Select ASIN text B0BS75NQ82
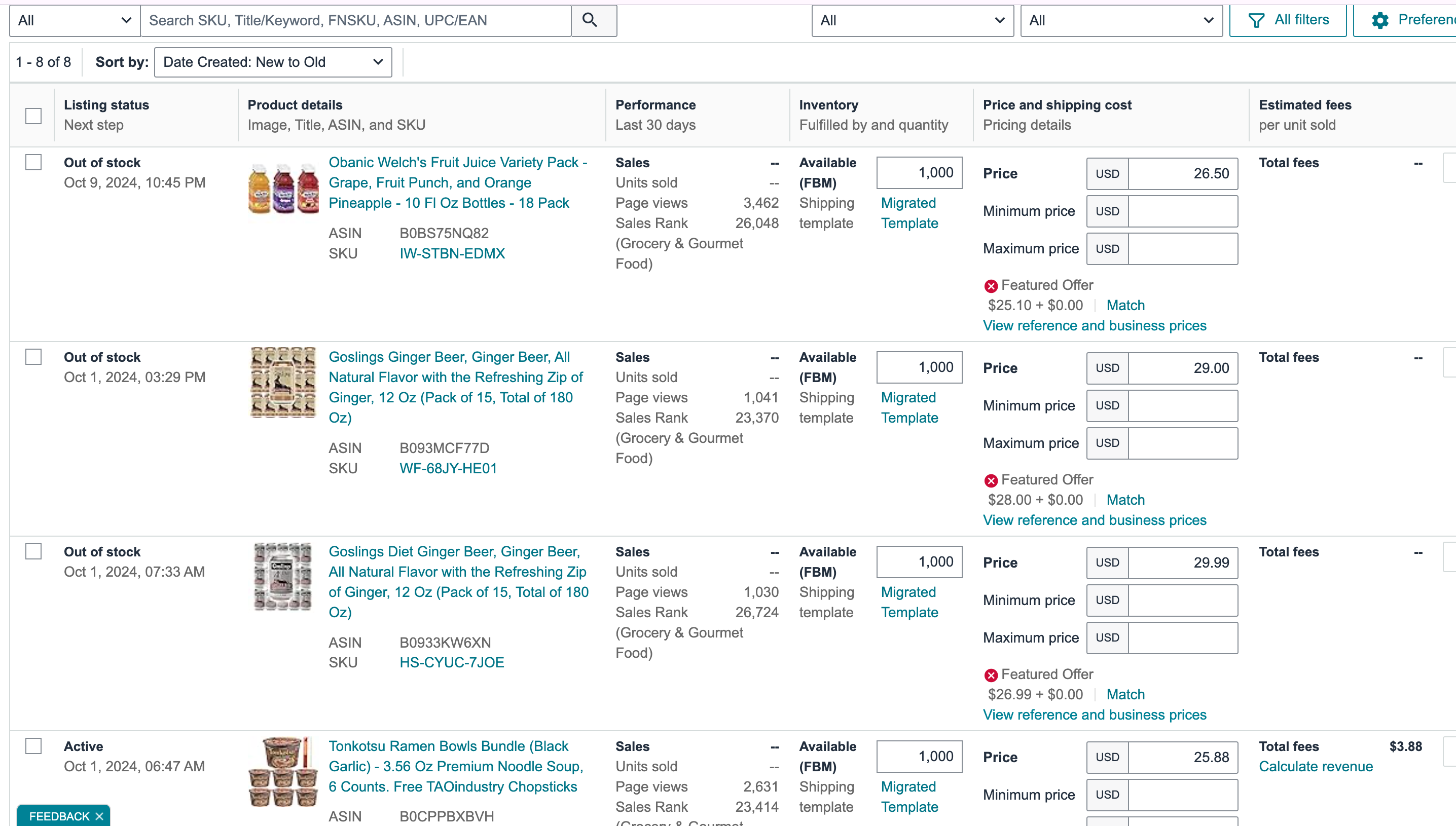1456x826 pixels. [x=444, y=233]
